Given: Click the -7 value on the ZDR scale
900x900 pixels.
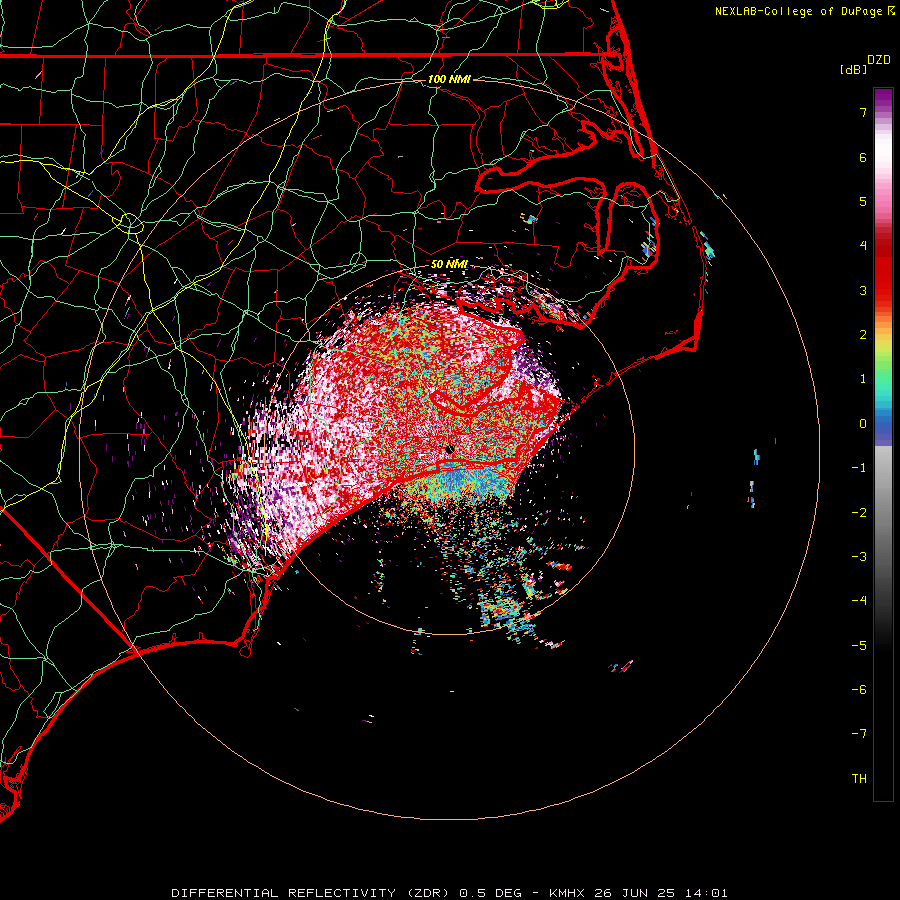Looking at the screenshot, I should (859, 734).
